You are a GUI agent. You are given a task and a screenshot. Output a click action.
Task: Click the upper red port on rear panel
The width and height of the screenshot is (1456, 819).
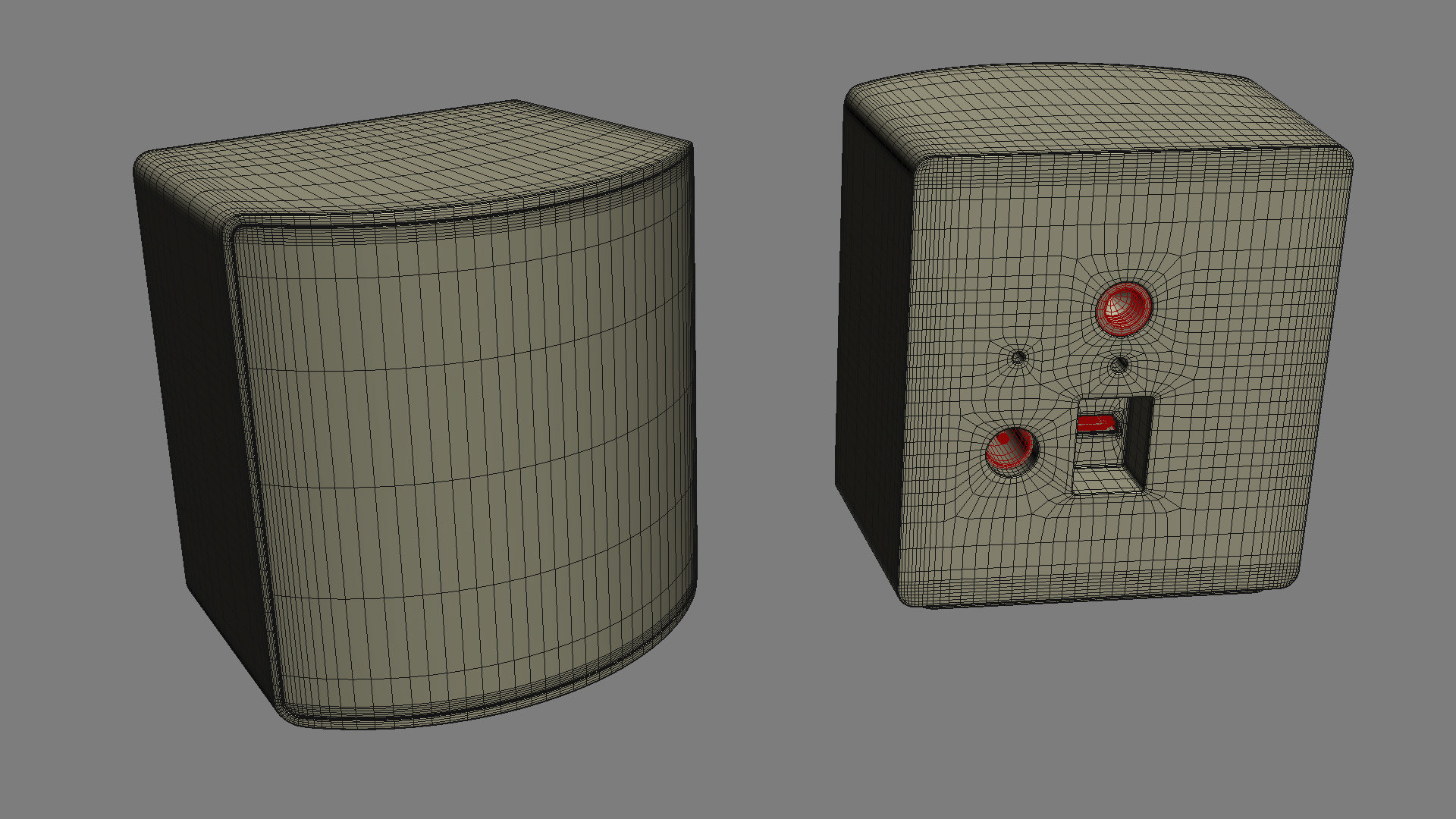click(1123, 309)
